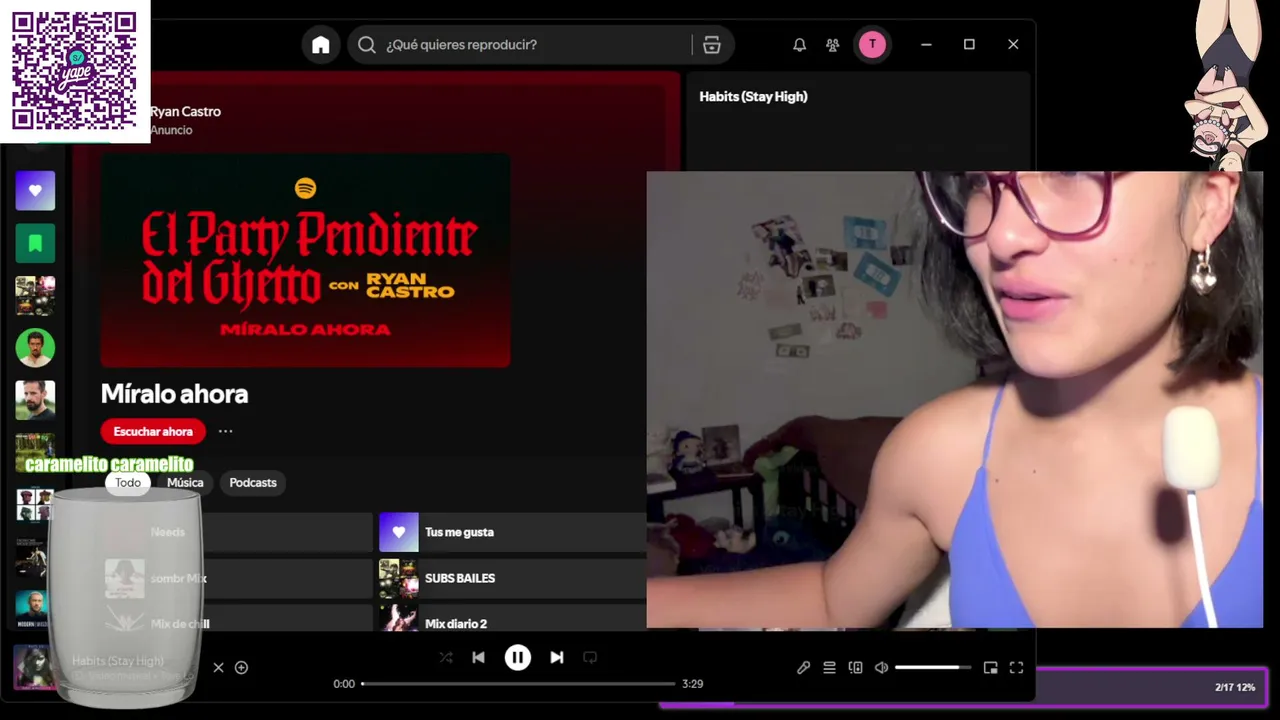
Task: Pause playback
Action: 517,657
